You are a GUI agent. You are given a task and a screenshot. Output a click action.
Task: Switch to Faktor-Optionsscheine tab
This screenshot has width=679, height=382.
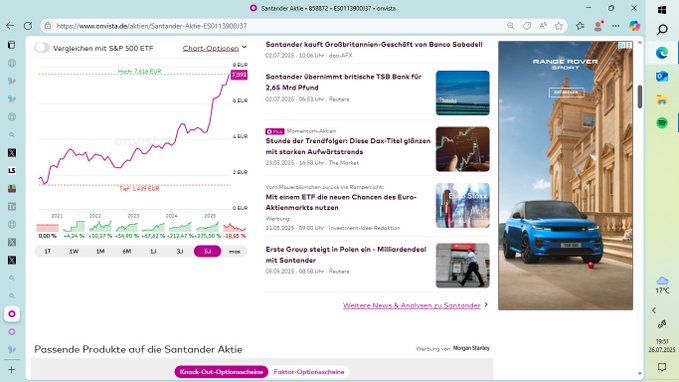(x=309, y=372)
